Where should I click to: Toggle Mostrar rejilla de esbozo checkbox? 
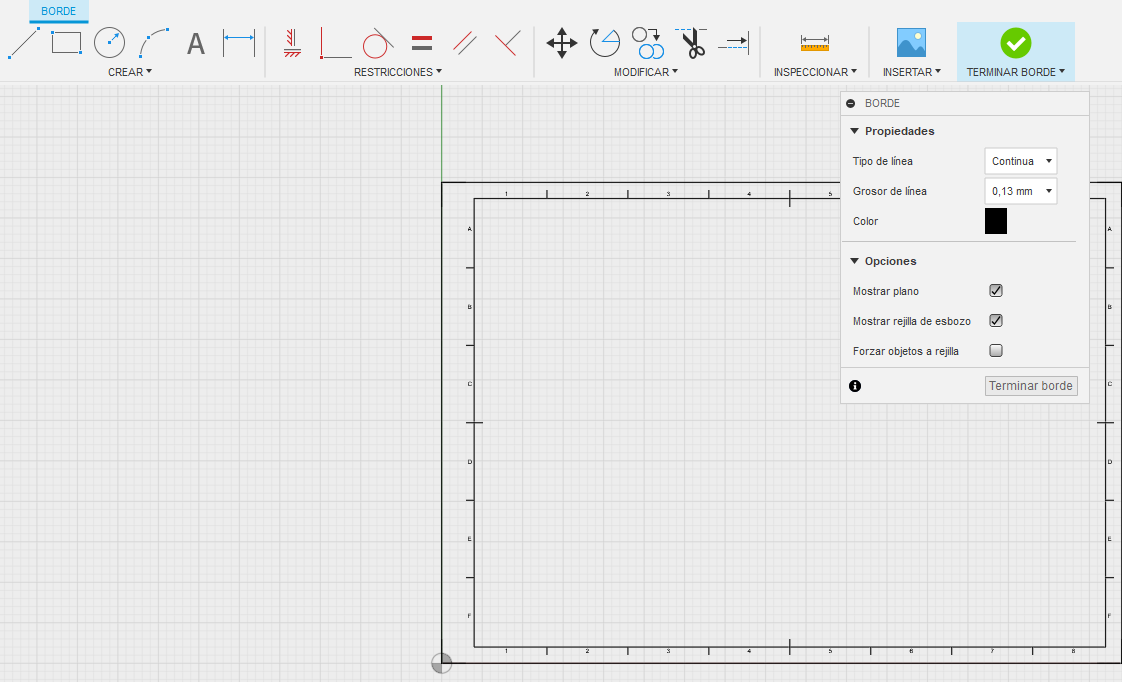click(x=996, y=321)
